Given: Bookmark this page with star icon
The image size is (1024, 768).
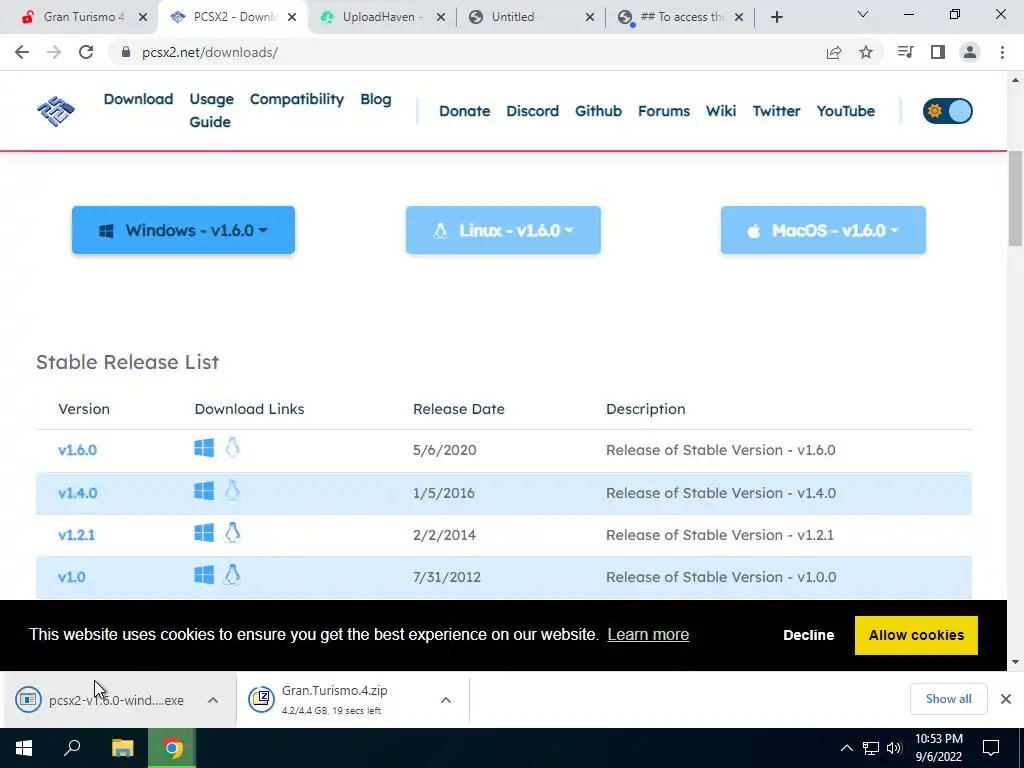Looking at the screenshot, I should pyautogui.click(x=866, y=52).
